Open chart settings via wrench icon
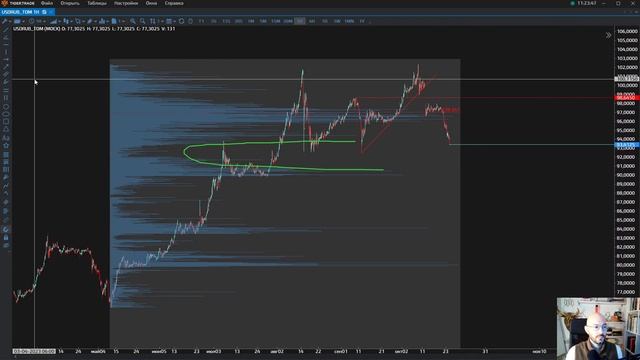The width and height of the screenshot is (640, 360). (x=5, y=21)
